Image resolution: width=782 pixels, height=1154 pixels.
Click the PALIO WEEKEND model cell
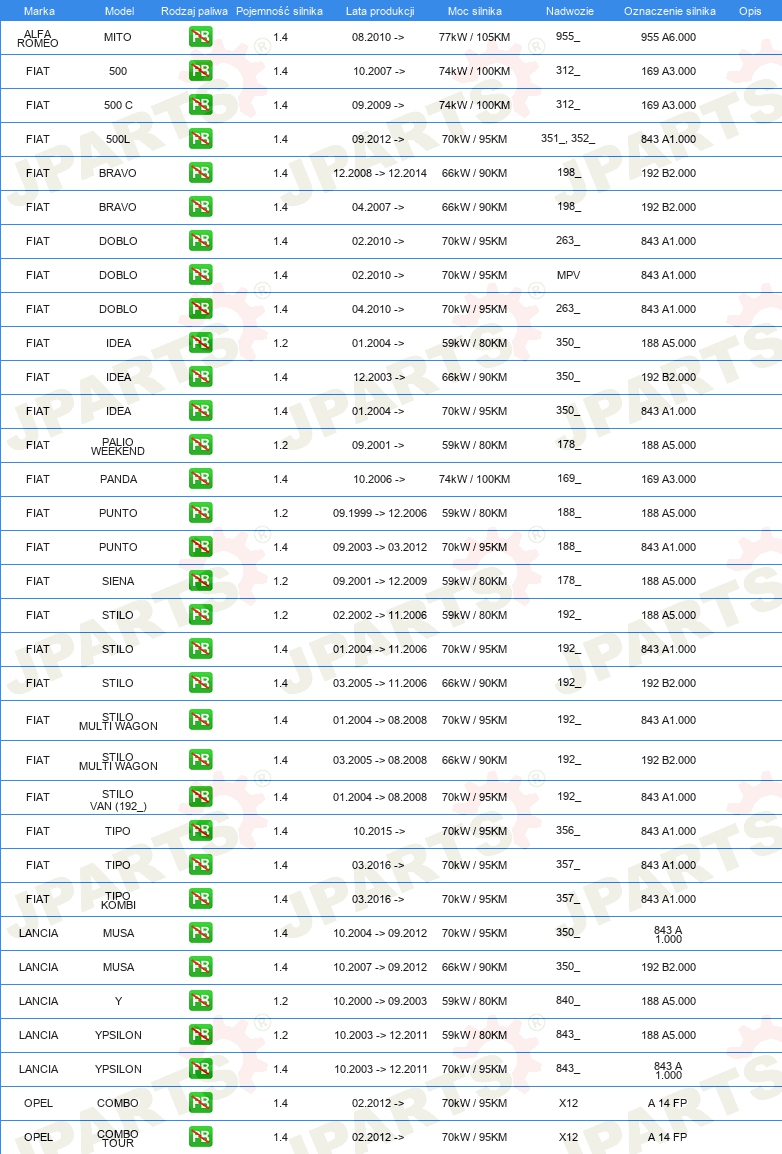118,446
